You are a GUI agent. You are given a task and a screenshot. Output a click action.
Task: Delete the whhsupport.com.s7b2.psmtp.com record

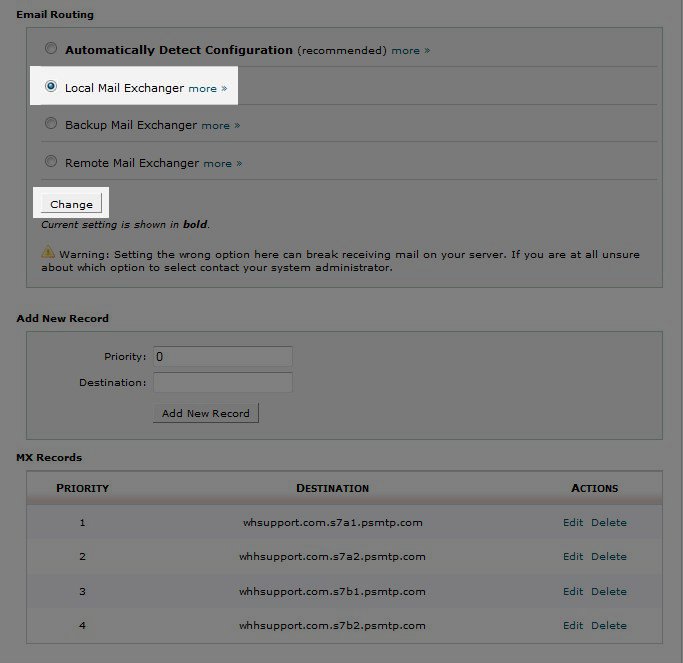[608, 626]
